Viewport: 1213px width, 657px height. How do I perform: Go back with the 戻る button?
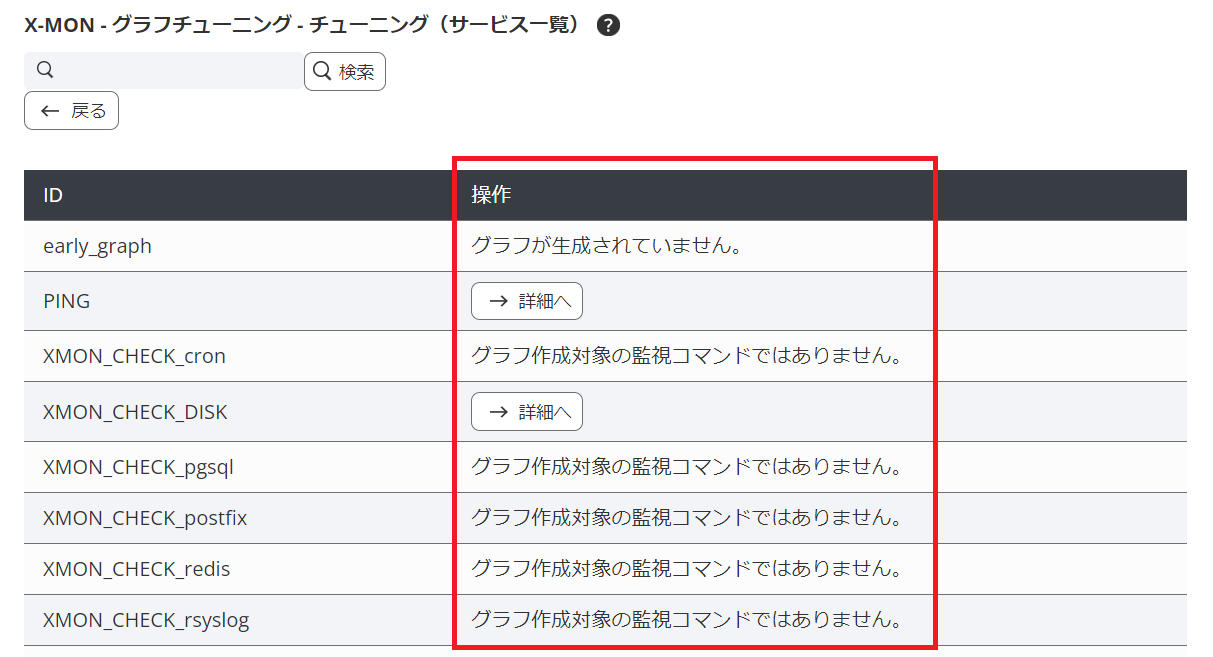point(72,111)
